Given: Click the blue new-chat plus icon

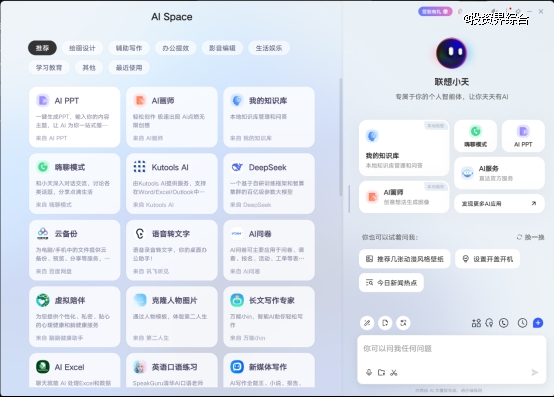Looking at the screenshot, I should click(x=538, y=322).
